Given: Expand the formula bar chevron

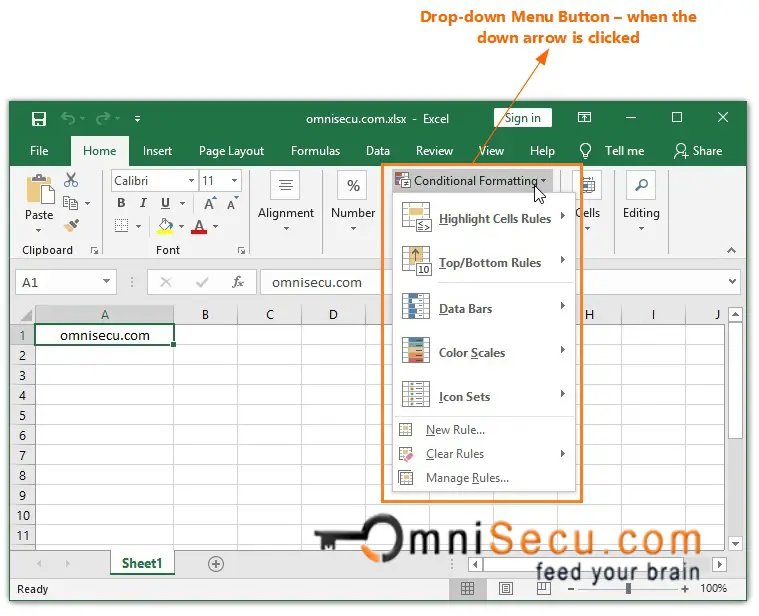Looking at the screenshot, I should pos(732,281).
